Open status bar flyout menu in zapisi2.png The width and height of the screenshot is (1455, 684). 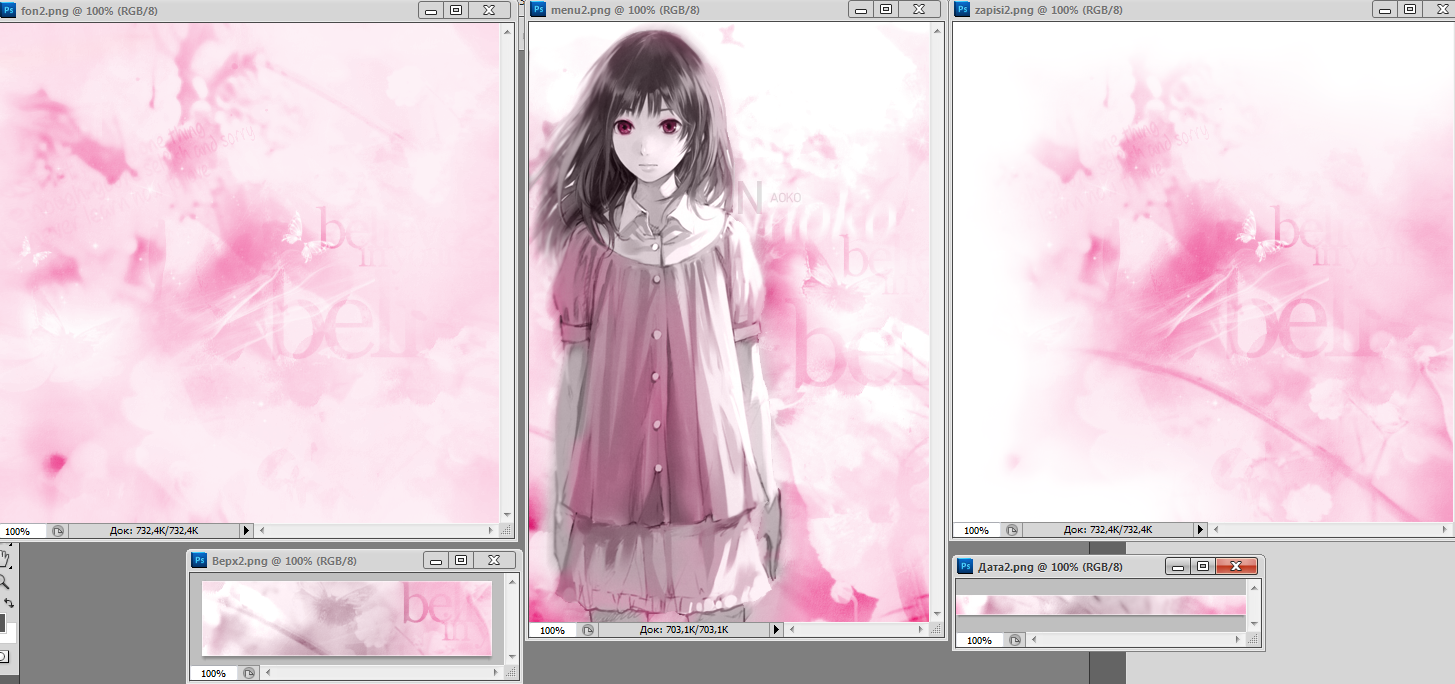click(x=1201, y=530)
